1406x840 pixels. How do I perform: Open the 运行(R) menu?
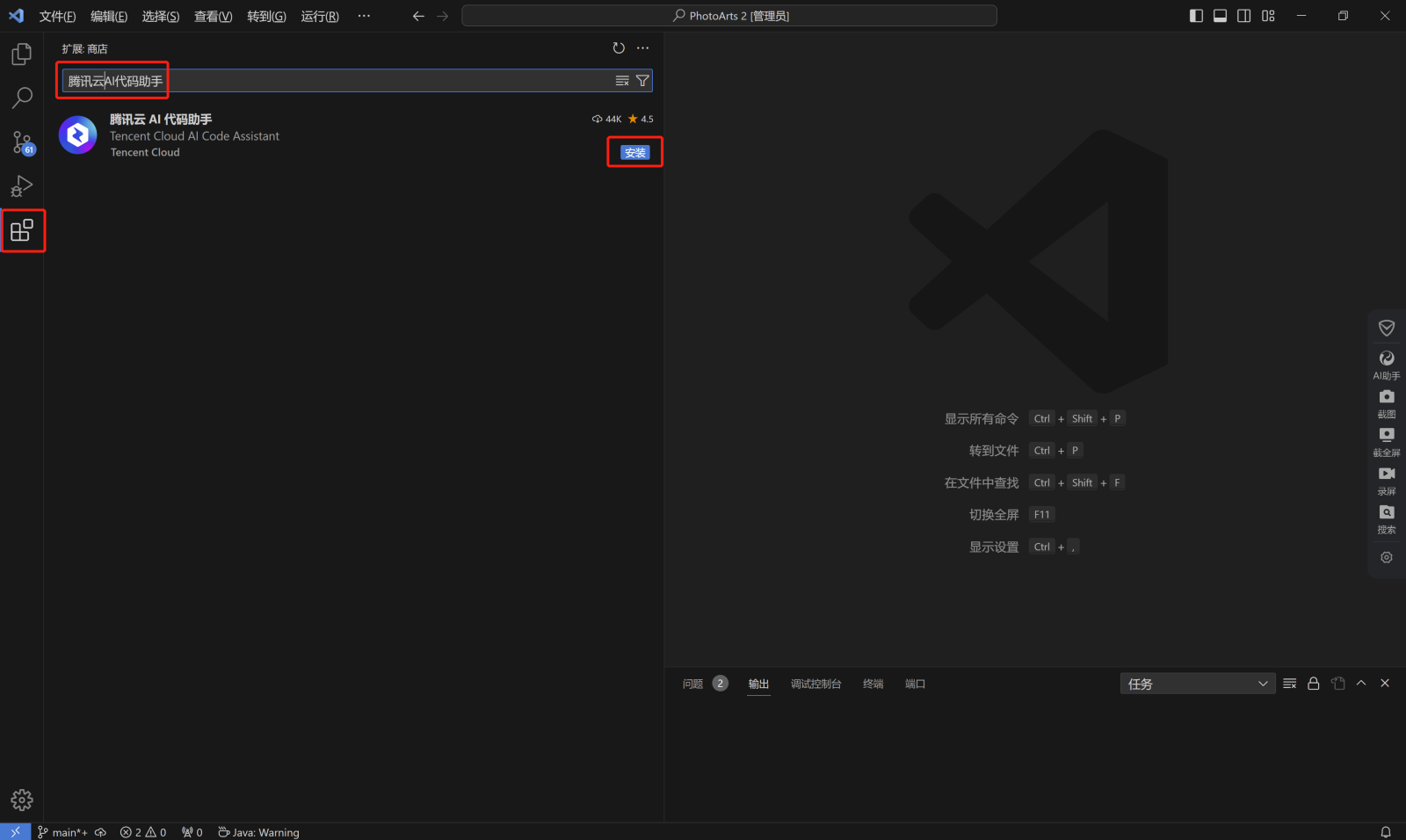point(320,17)
